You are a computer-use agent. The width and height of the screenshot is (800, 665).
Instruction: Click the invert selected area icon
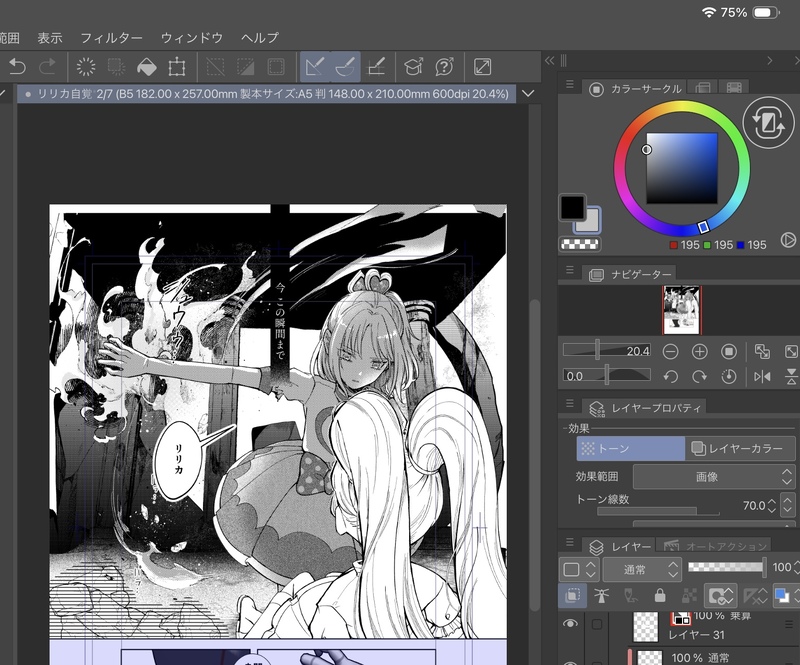point(245,67)
